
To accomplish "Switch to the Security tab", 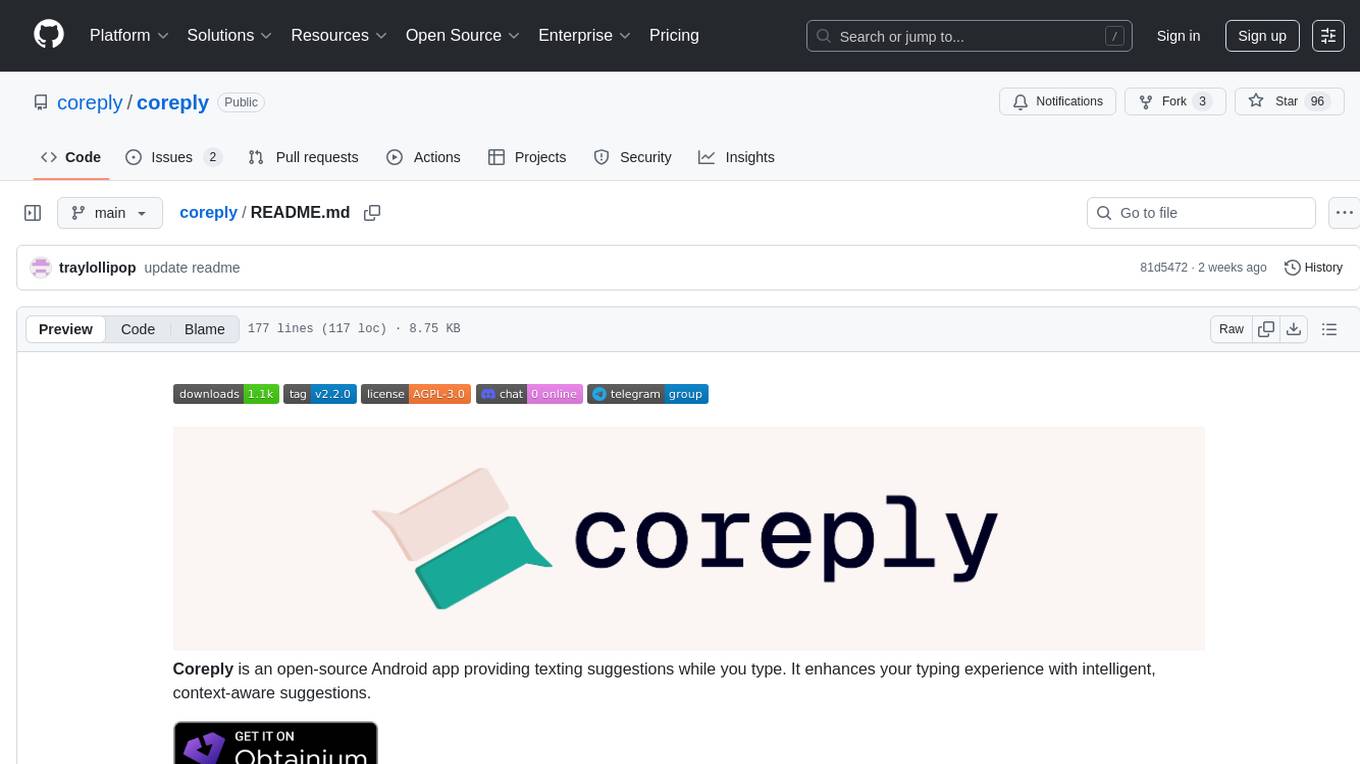I will tap(632, 157).
